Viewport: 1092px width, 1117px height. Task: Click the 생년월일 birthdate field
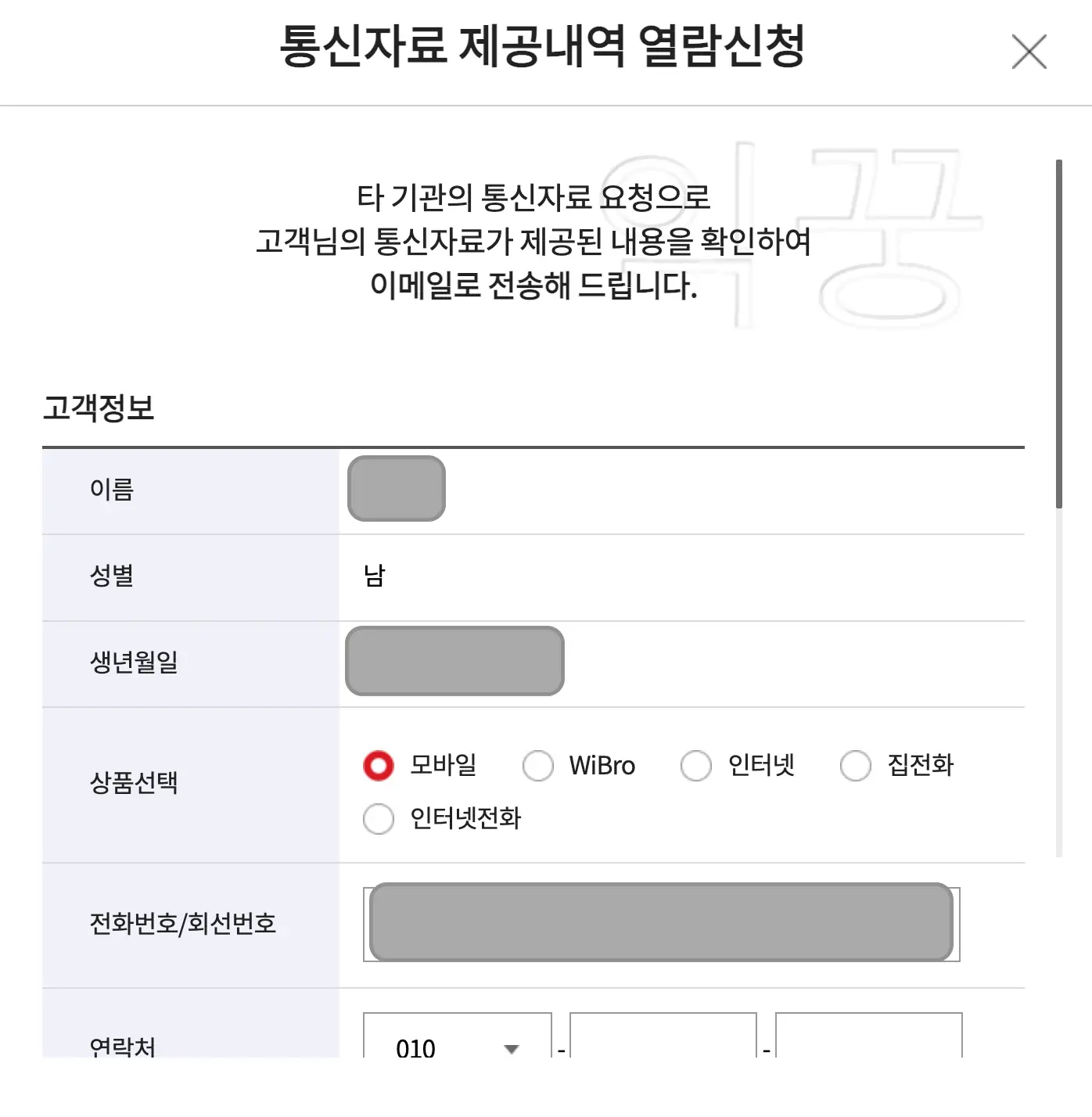pyautogui.click(x=454, y=663)
